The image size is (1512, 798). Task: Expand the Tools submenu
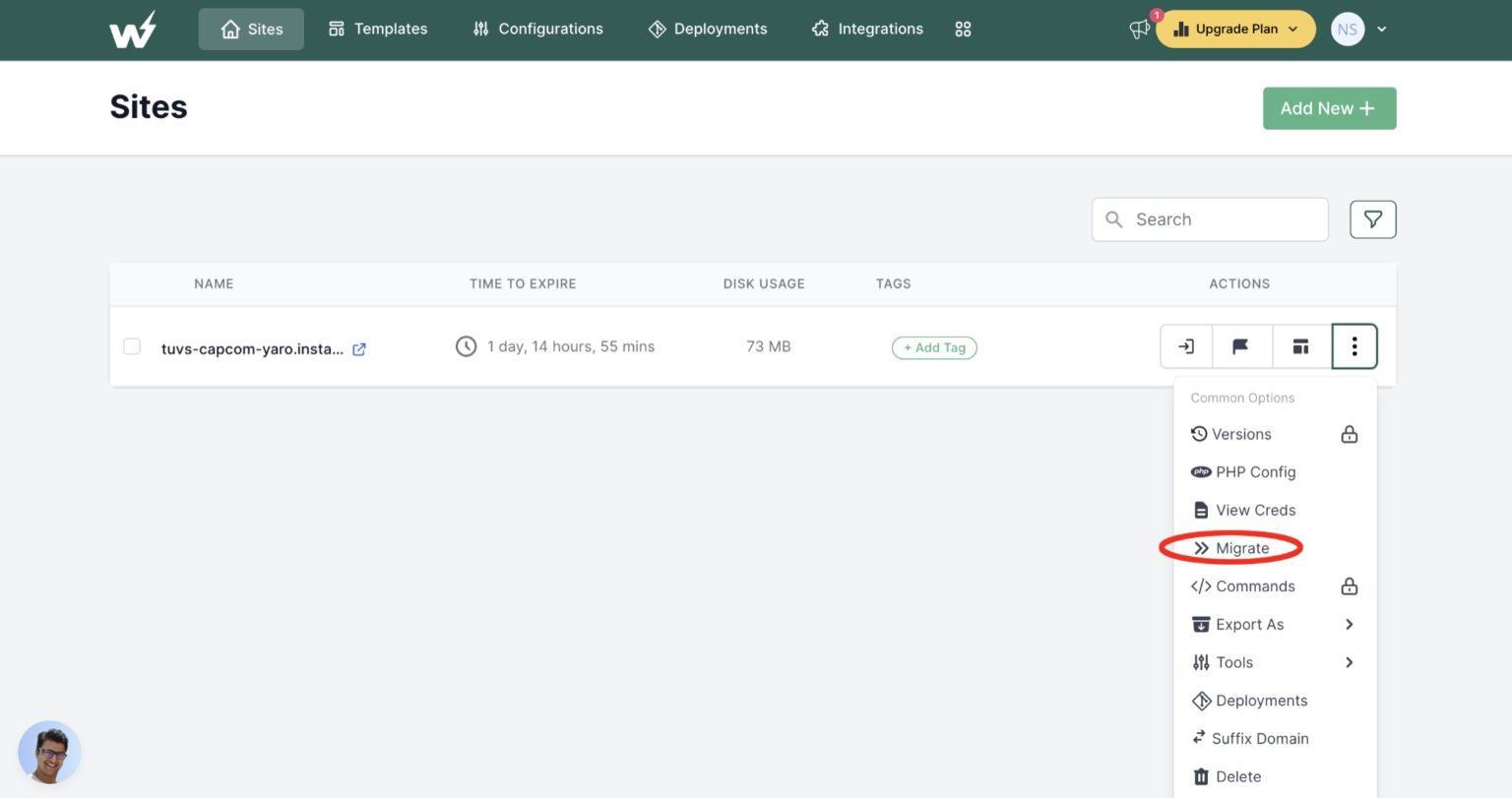(1349, 662)
